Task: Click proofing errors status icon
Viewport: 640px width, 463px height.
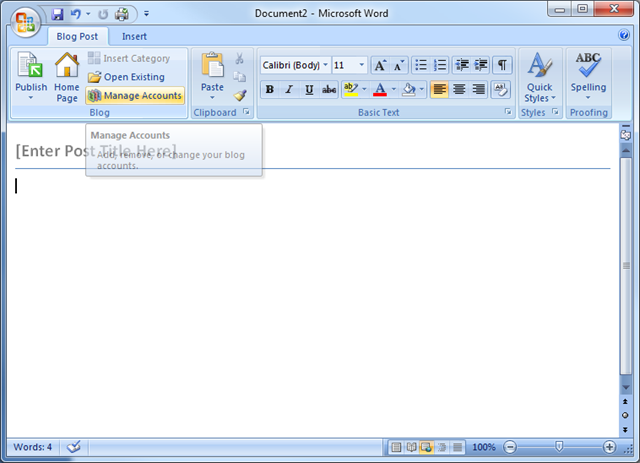Action: [74, 447]
